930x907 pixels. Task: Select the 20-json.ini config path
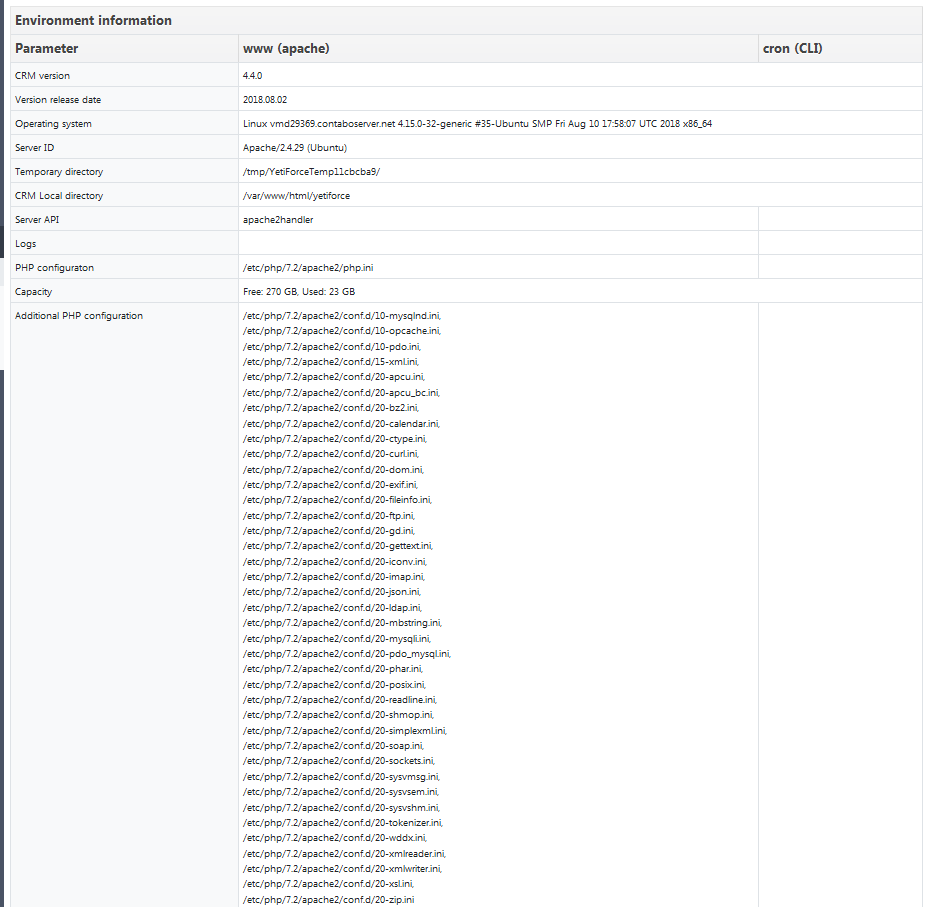click(x=332, y=592)
